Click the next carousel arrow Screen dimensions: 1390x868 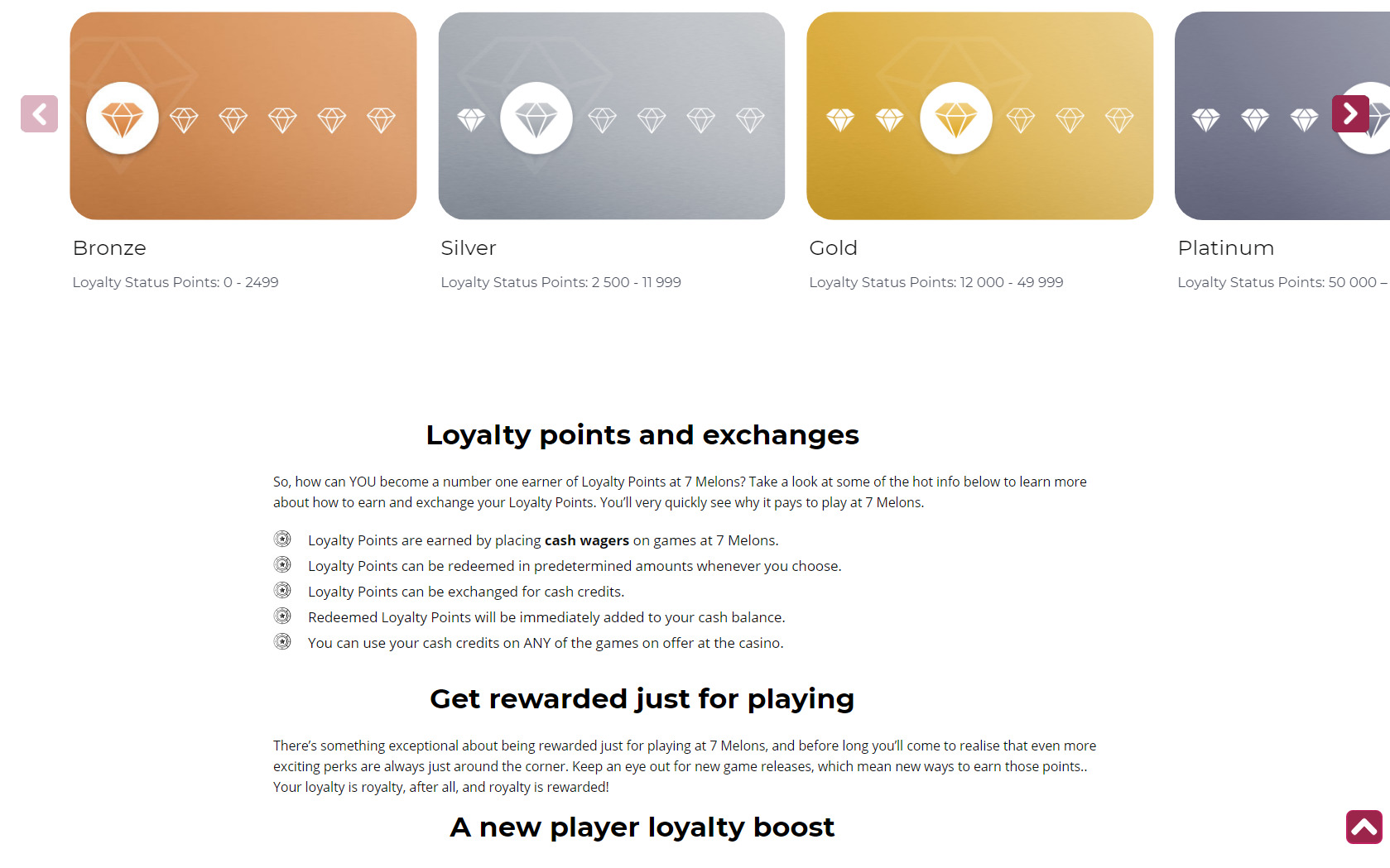coord(1350,113)
